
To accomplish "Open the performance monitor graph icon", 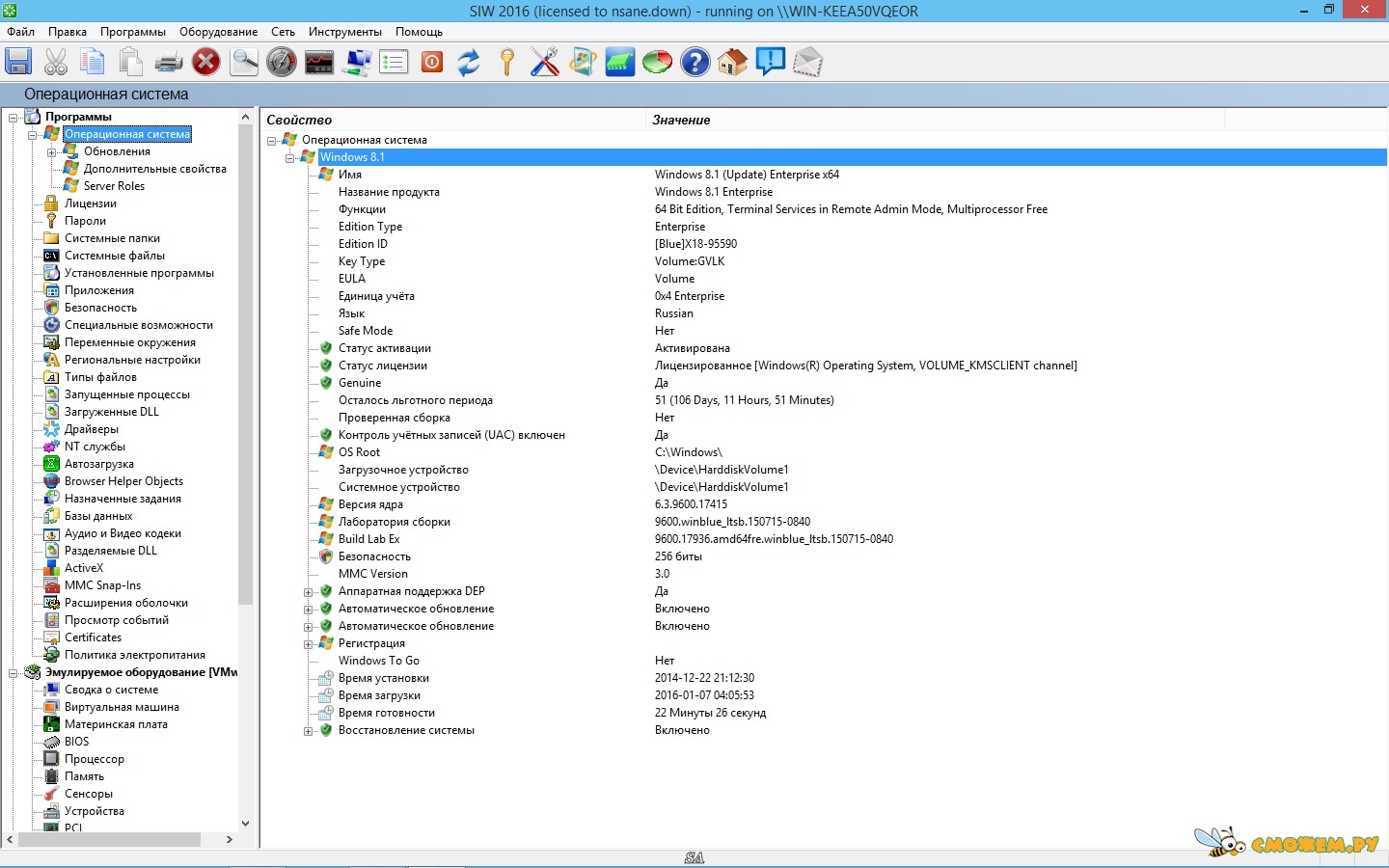I will click(x=319, y=63).
